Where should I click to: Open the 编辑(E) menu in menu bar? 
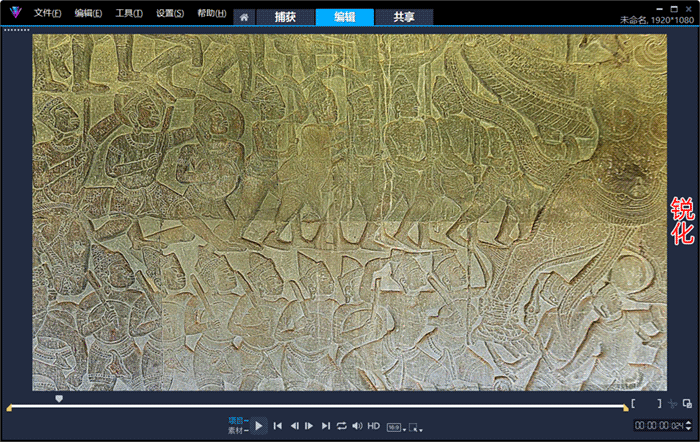88,13
